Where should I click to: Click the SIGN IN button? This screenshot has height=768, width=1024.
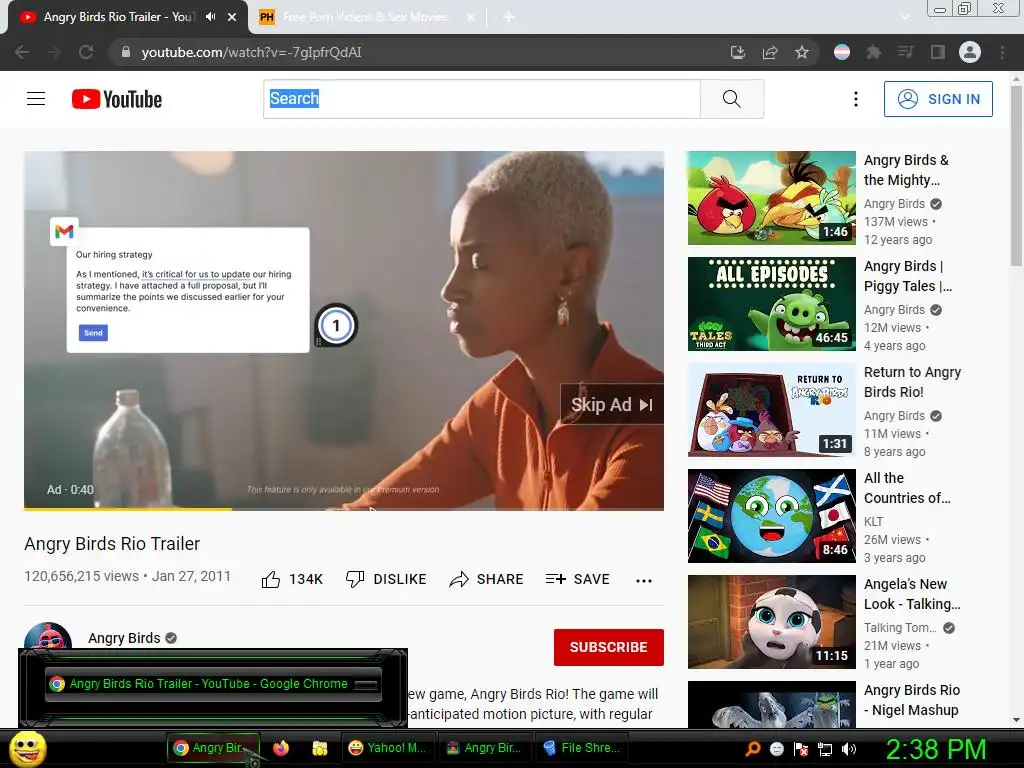[938, 99]
